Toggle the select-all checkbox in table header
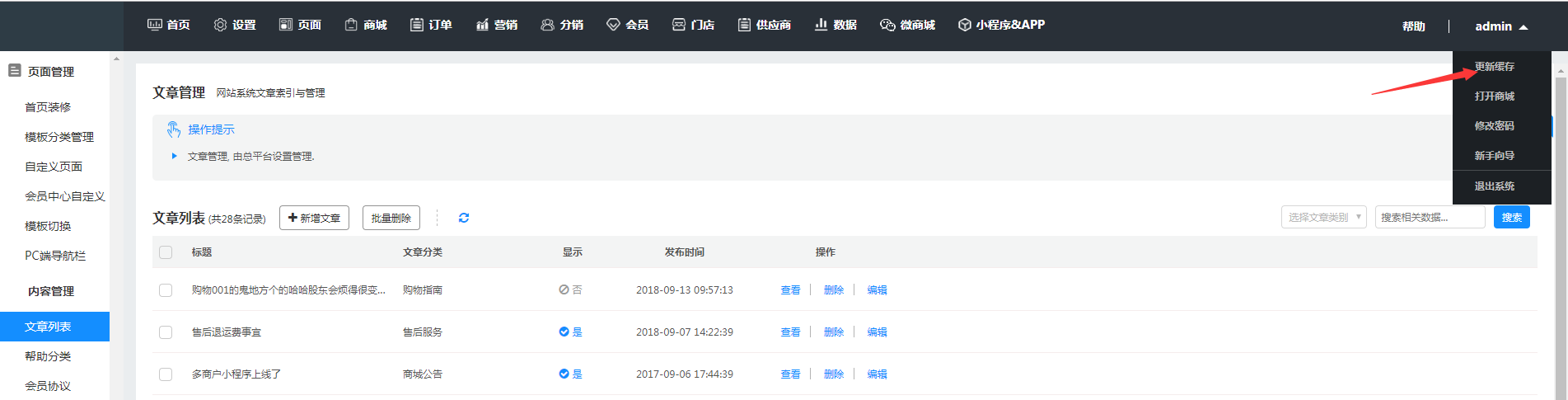This screenshot has width=1568, height=400. click(166, 252)
